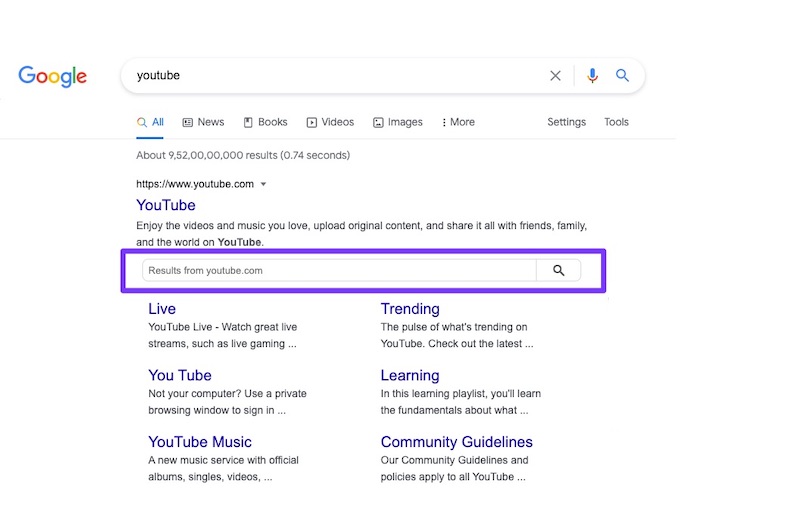Open the YouTube Music sitelink
Screen dimensions: 800x519
tap(200, 442)
